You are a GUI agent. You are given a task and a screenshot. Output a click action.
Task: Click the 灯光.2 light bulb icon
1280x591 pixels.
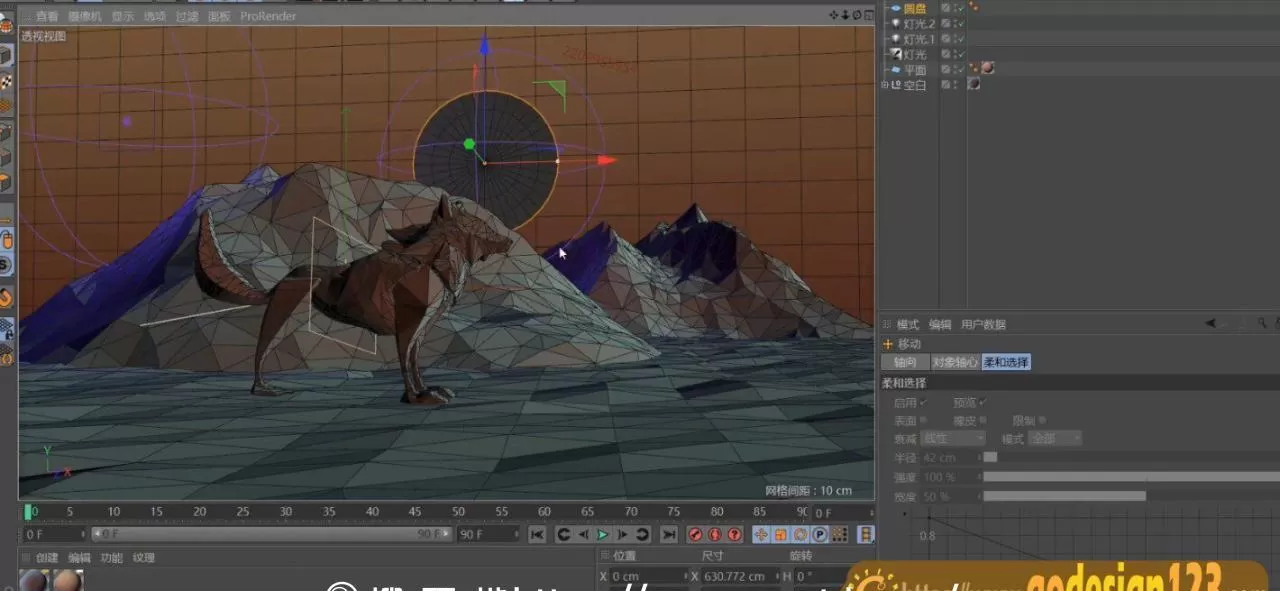click(898, 24)
